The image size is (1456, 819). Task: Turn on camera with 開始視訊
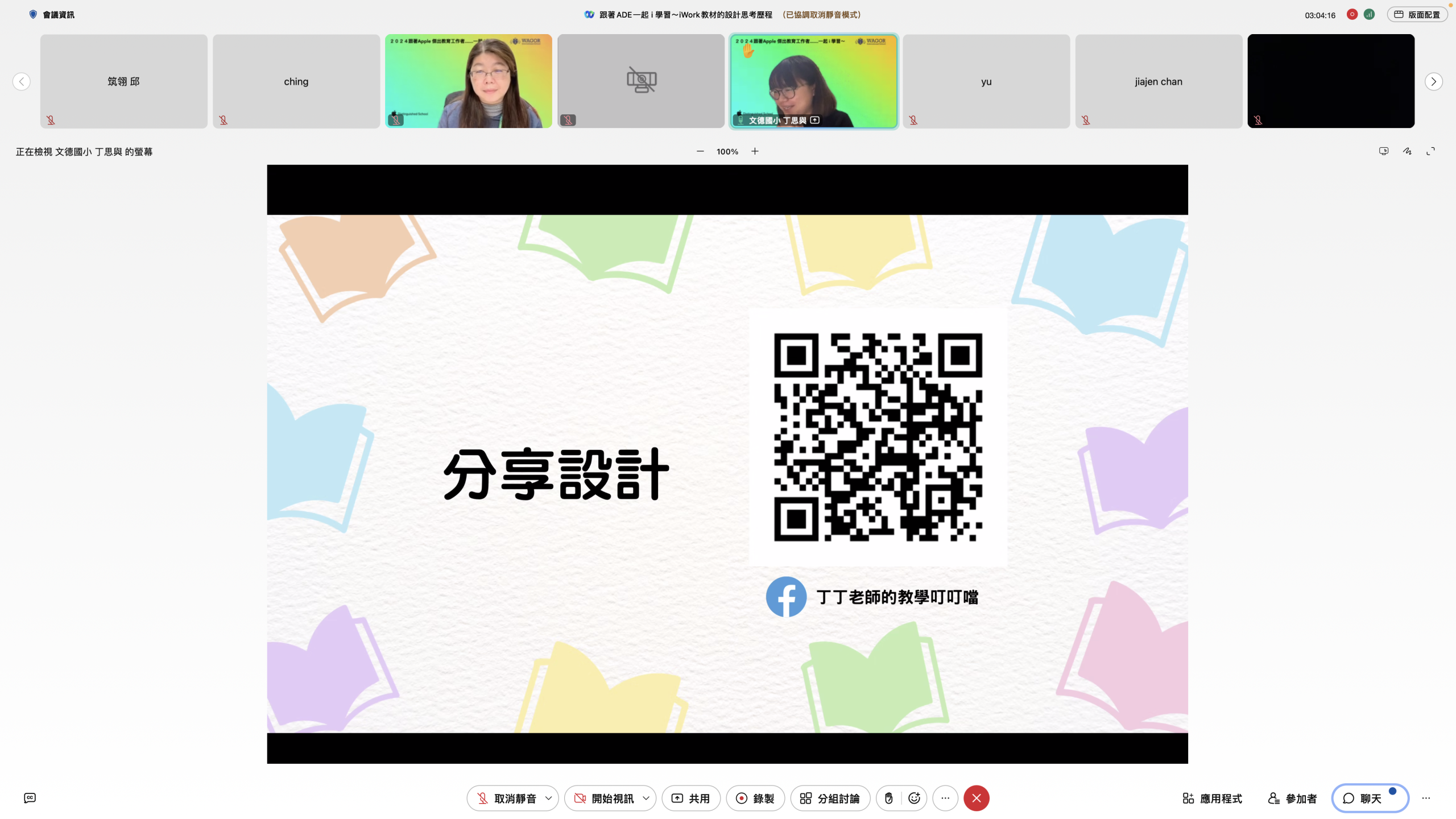604,798
